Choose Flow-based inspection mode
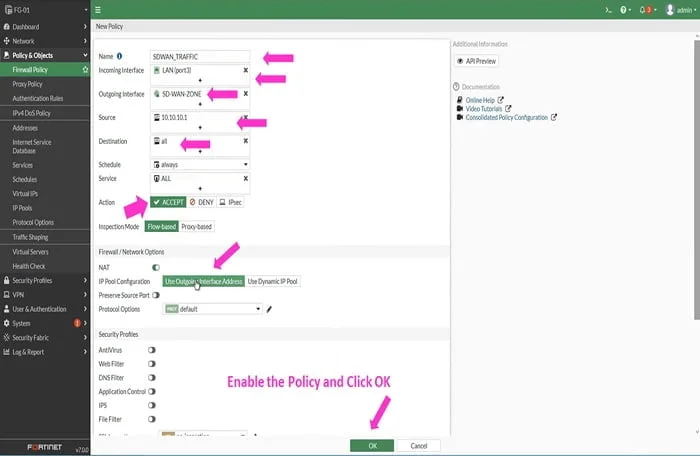 (x=162, y=226)
